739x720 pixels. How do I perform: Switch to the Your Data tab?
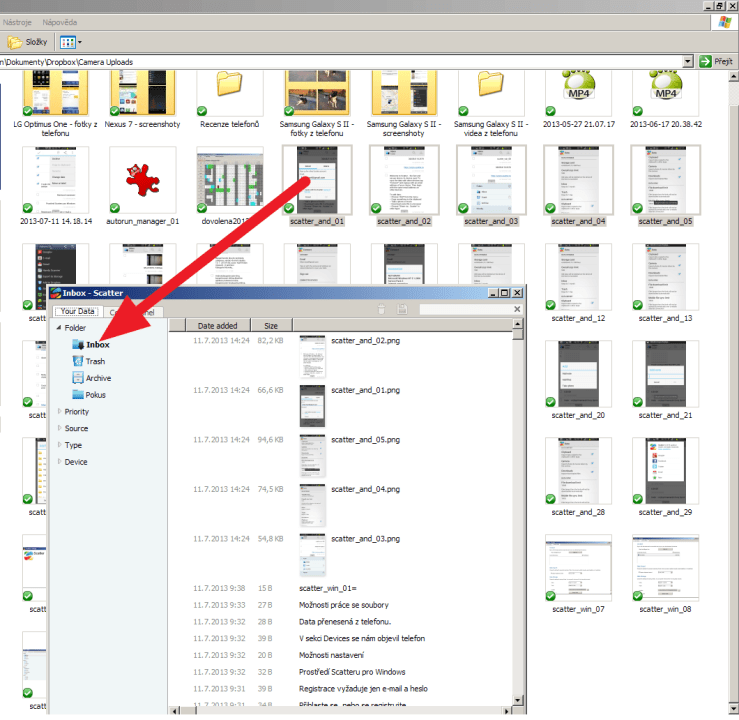click(77, 311)
